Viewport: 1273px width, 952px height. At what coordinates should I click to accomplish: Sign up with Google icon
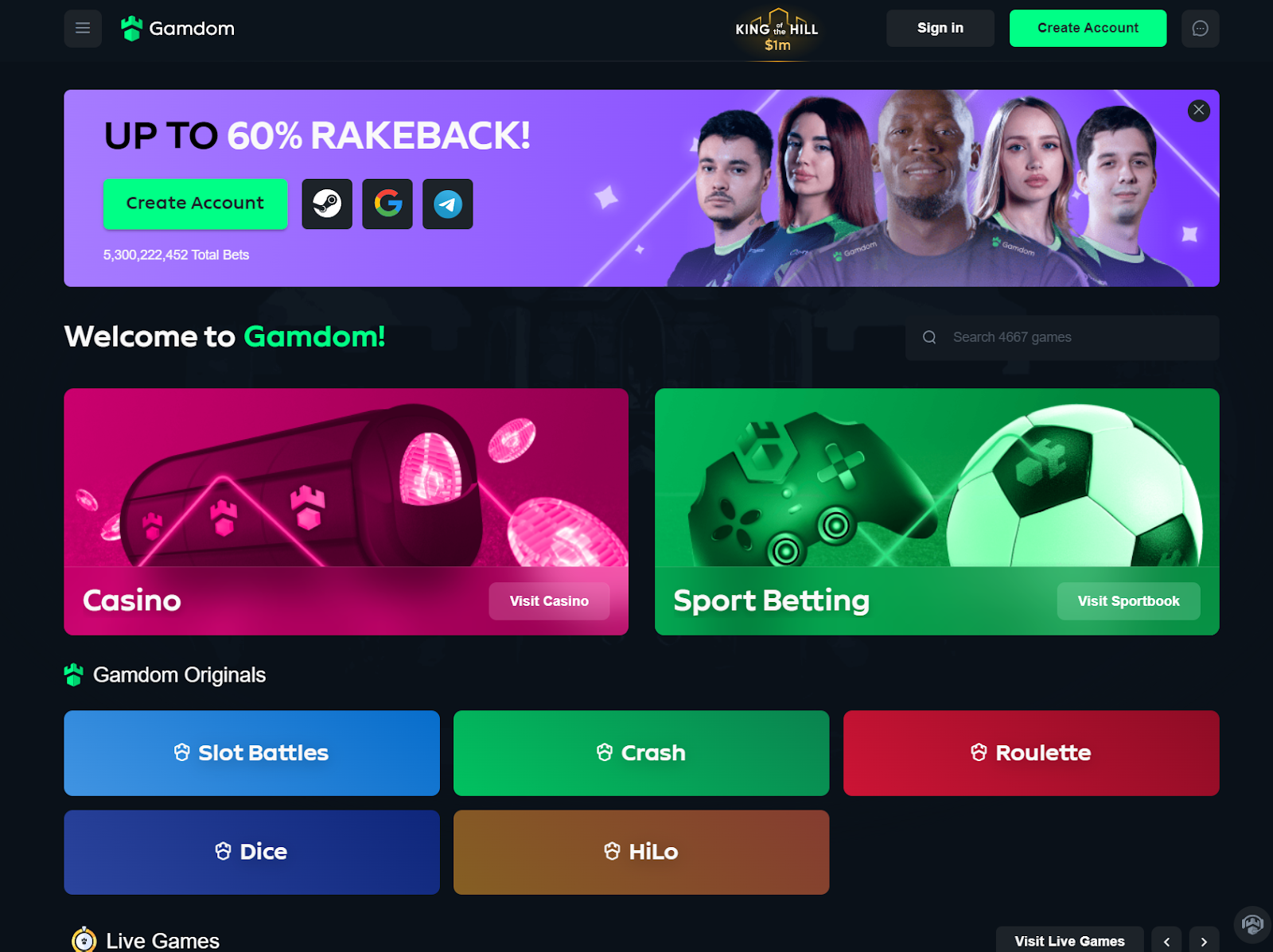coord(387,204)
